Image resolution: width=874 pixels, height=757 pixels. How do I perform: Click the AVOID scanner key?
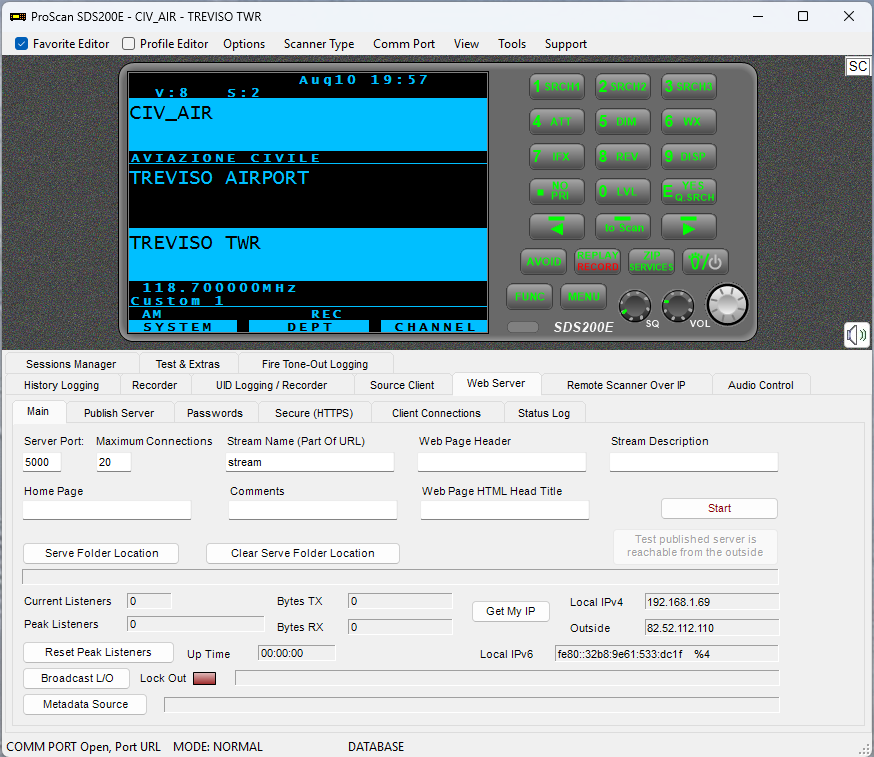pyautogui.click(x=543, y=261)
